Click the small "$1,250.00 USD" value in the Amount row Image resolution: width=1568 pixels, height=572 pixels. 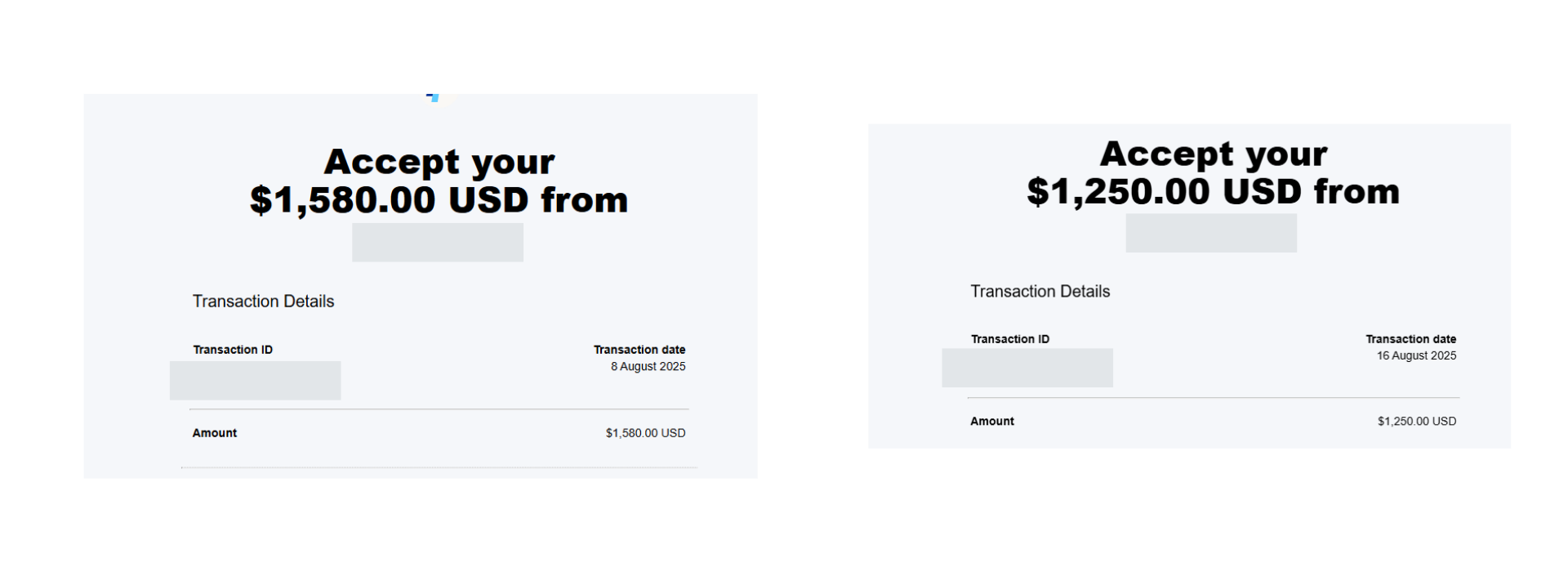tap(1416, 422)
